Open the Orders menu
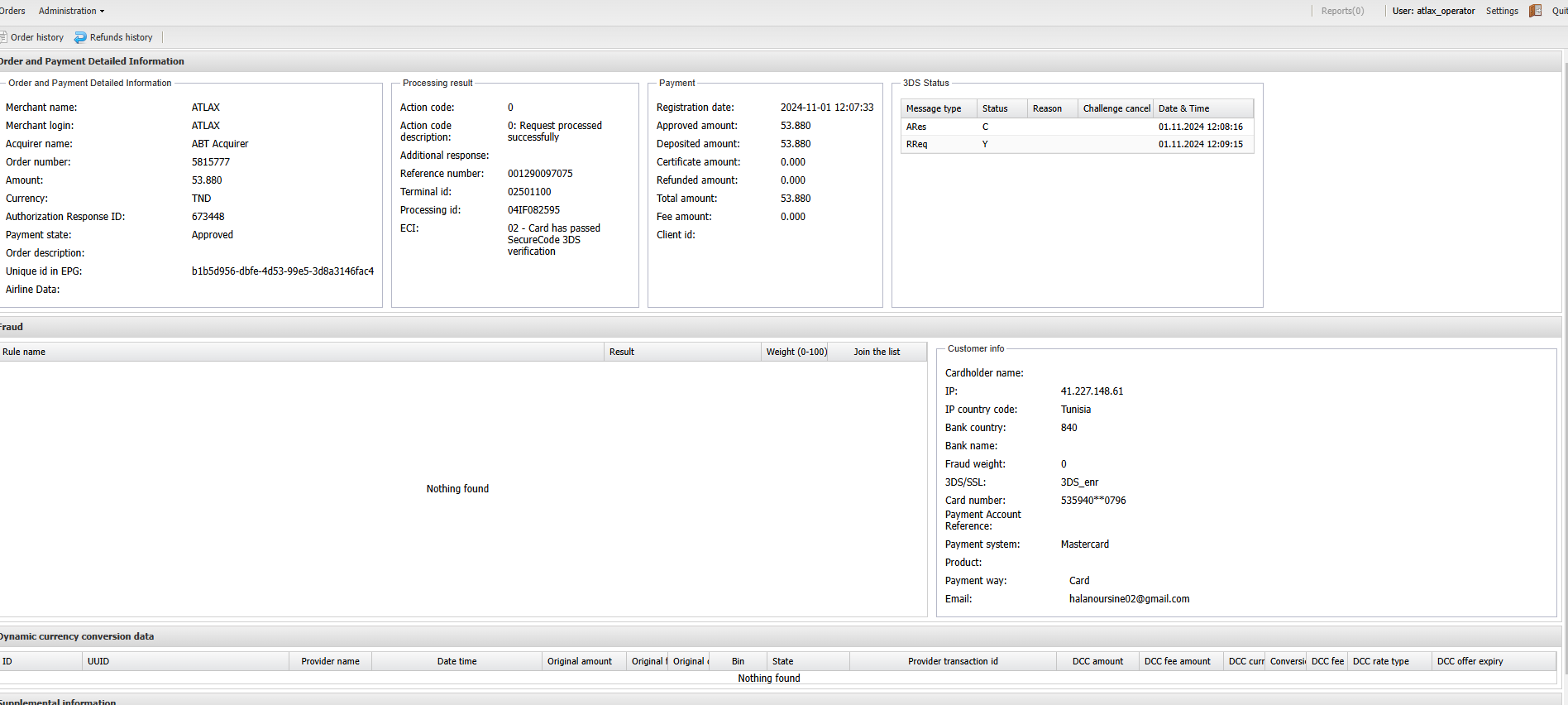1568x705 pixels. click(x=12, y=11)
